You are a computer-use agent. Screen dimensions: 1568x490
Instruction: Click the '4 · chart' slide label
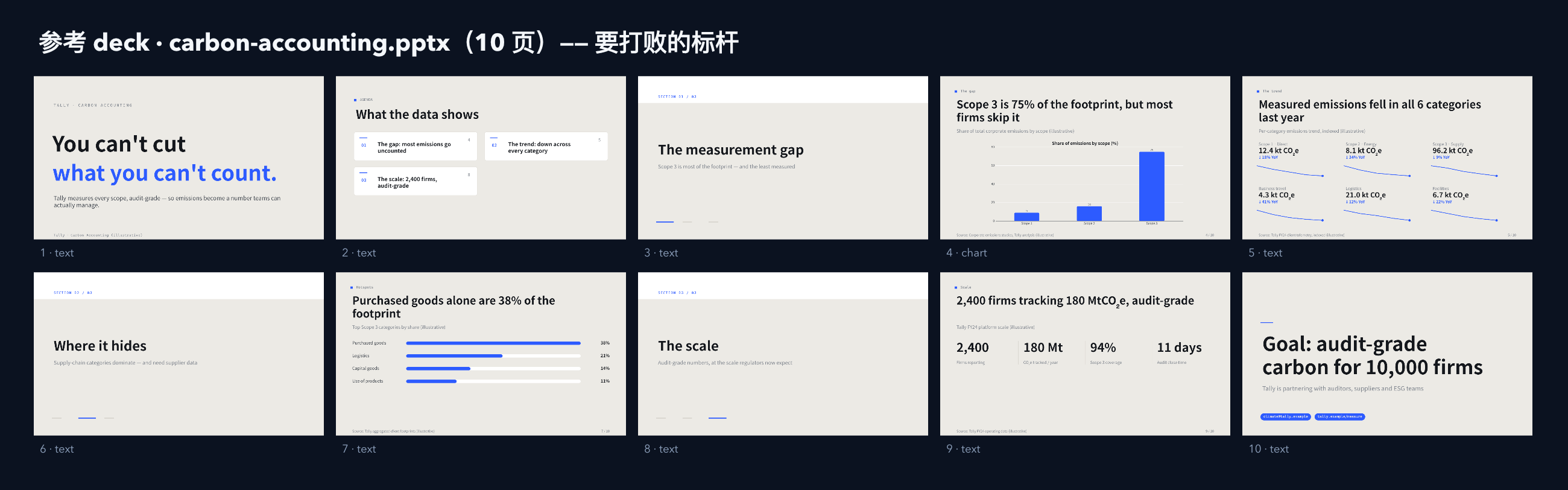967,253
